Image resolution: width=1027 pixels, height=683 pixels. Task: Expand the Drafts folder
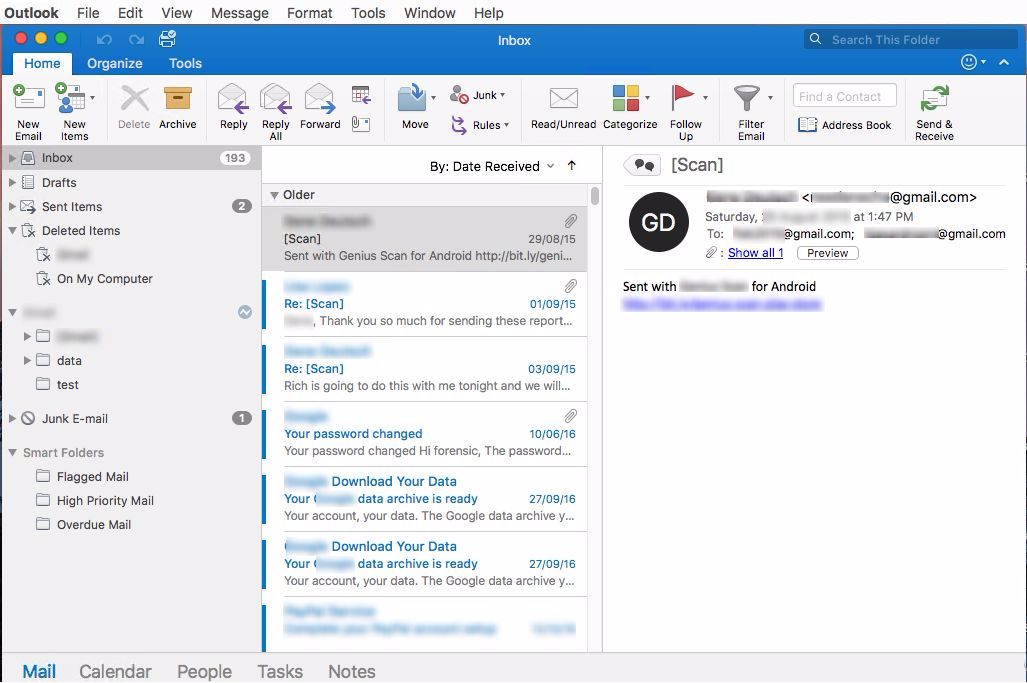[12, 182]
